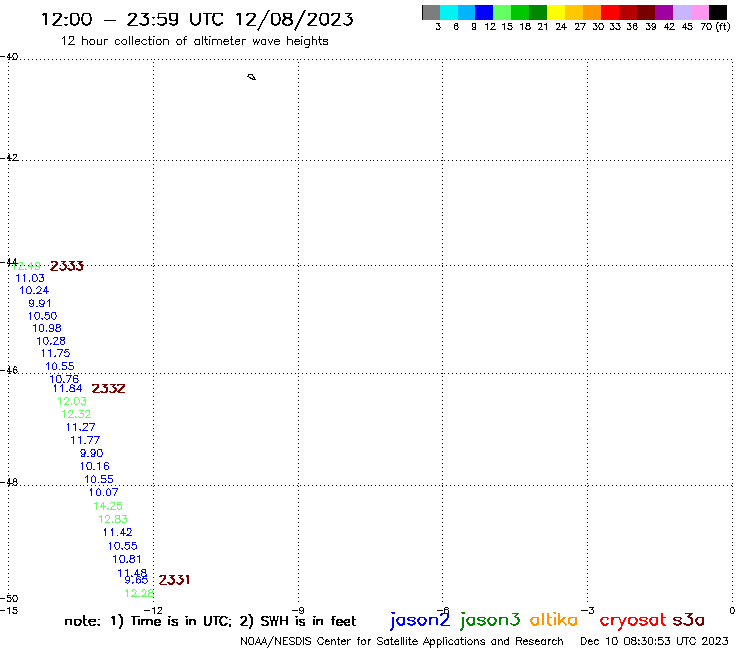Click the 'NOAA/NESDIS Center for Satellite Applications and Research' credit
This screenshot has height=650, width=740.
[402, 642]
